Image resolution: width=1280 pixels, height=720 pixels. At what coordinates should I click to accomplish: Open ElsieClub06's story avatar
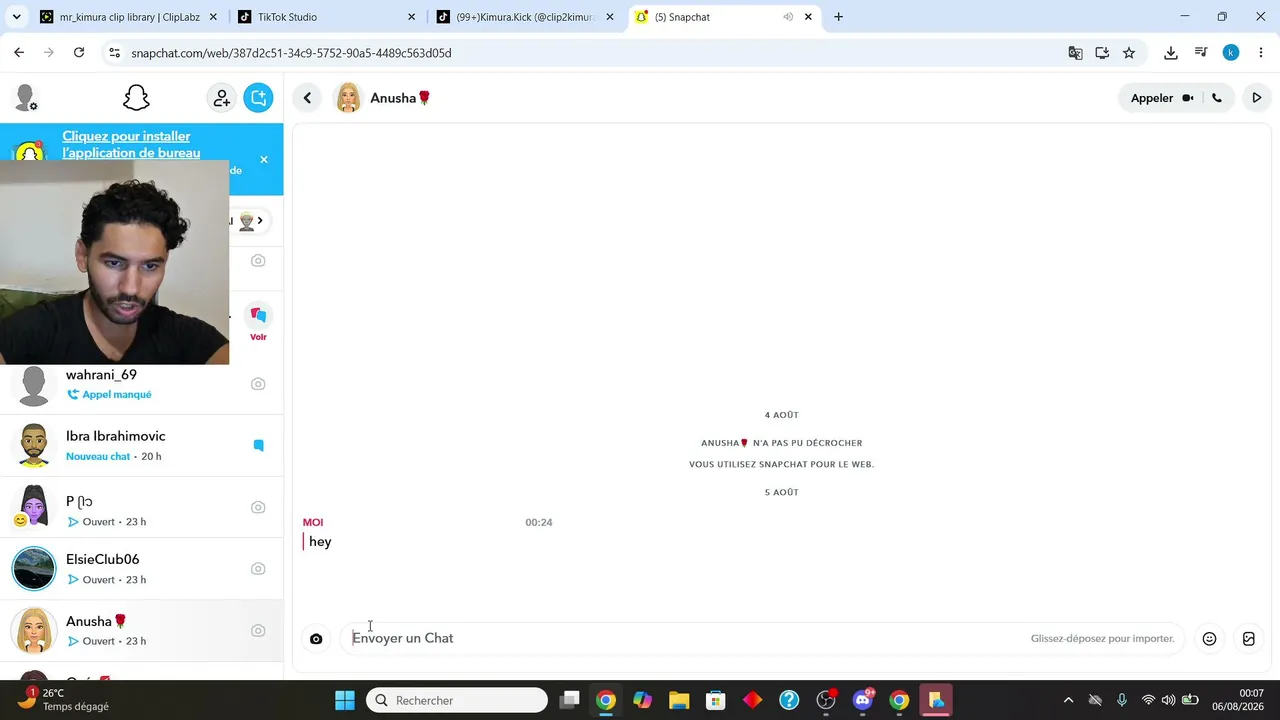(x=34, y=568)
